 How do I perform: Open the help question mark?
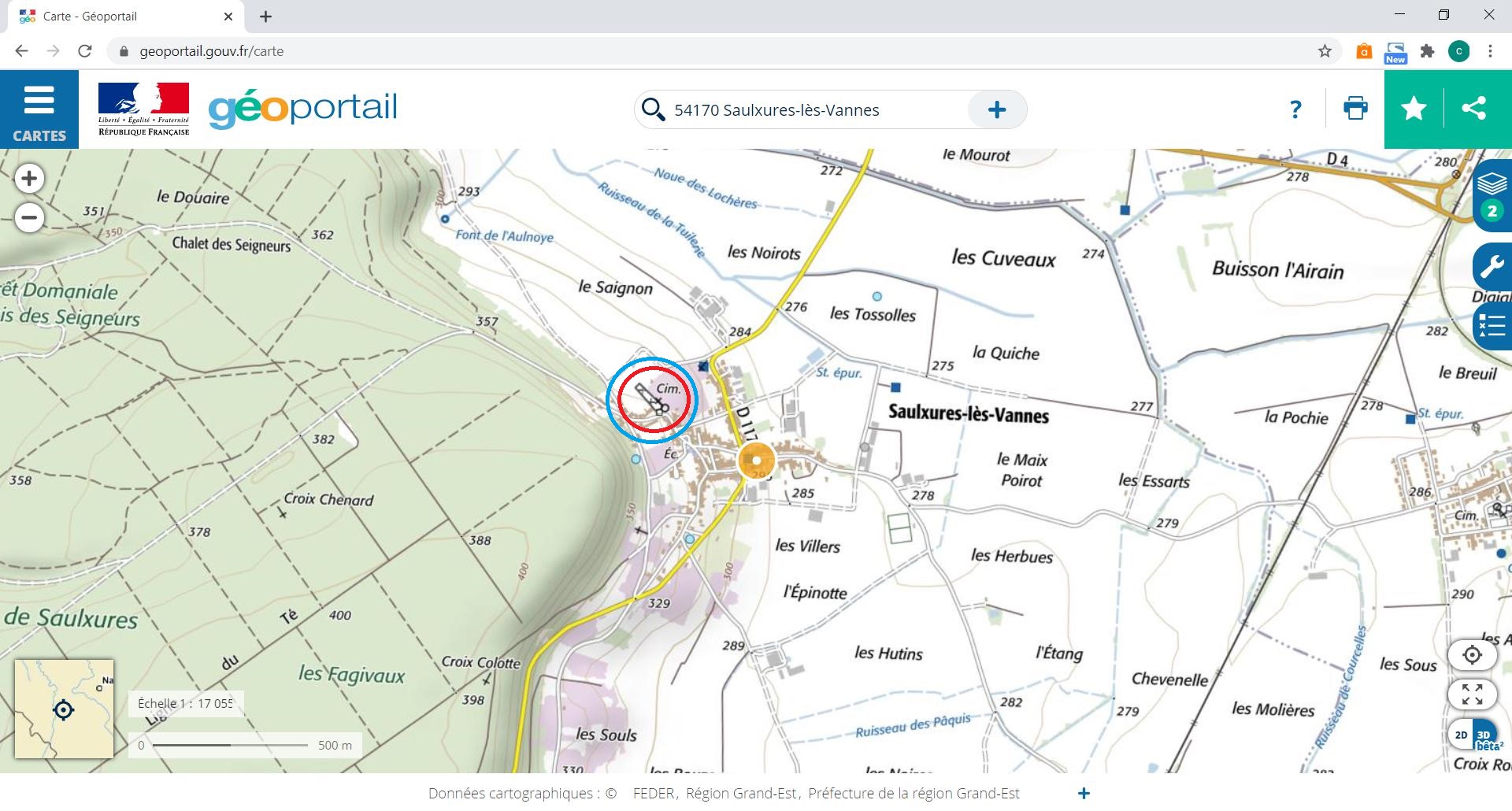tap(1295, 109)
